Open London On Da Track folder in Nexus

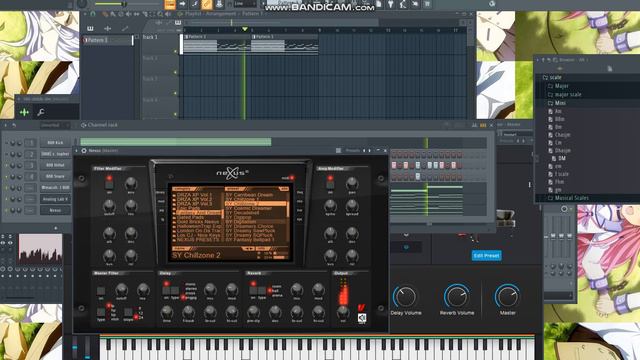coord(197,231)
